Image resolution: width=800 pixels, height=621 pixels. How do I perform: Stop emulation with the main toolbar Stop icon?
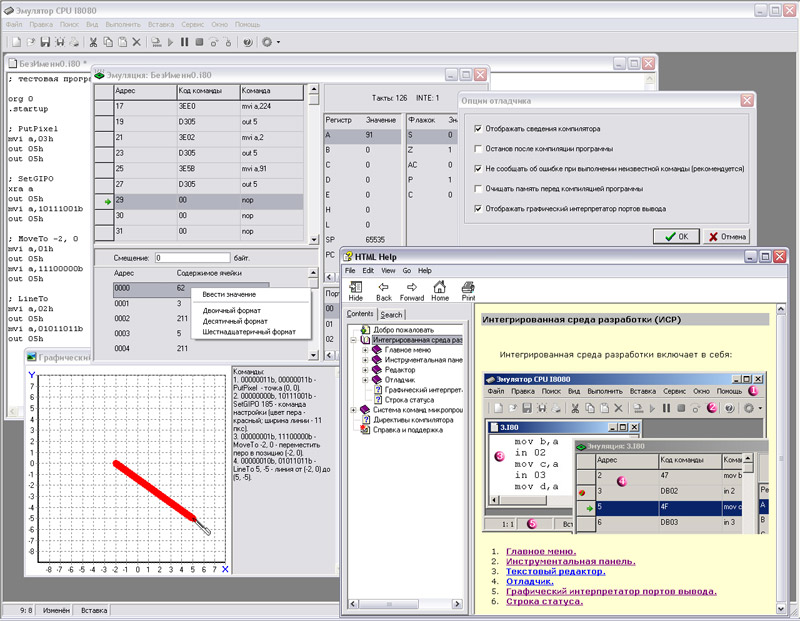199,42
